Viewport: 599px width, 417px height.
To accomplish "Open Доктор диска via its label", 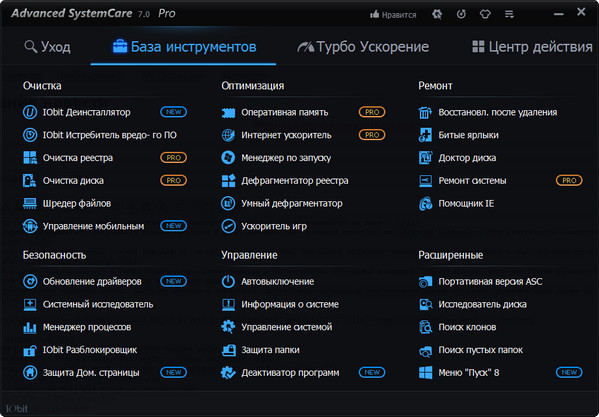I will point(467,158).
